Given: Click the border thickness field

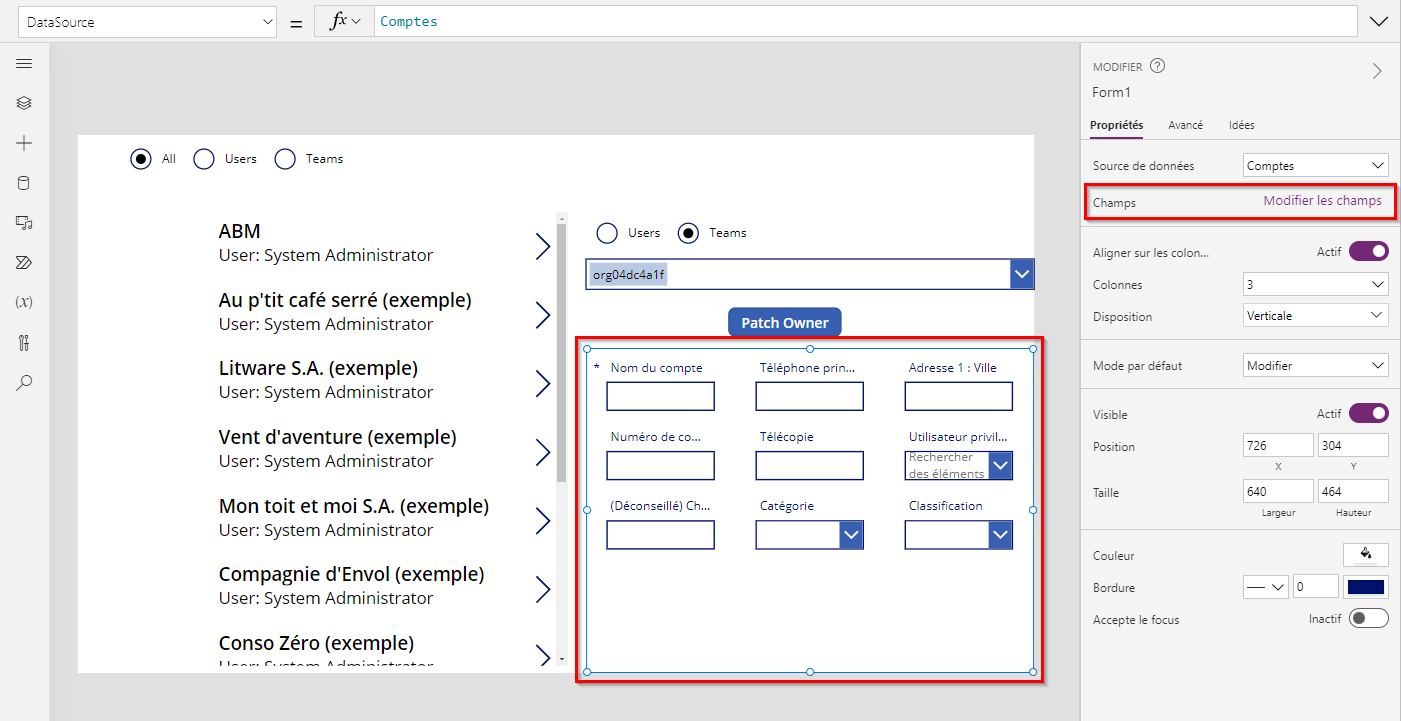Looking at the screenshot, I should (1315, 587).
